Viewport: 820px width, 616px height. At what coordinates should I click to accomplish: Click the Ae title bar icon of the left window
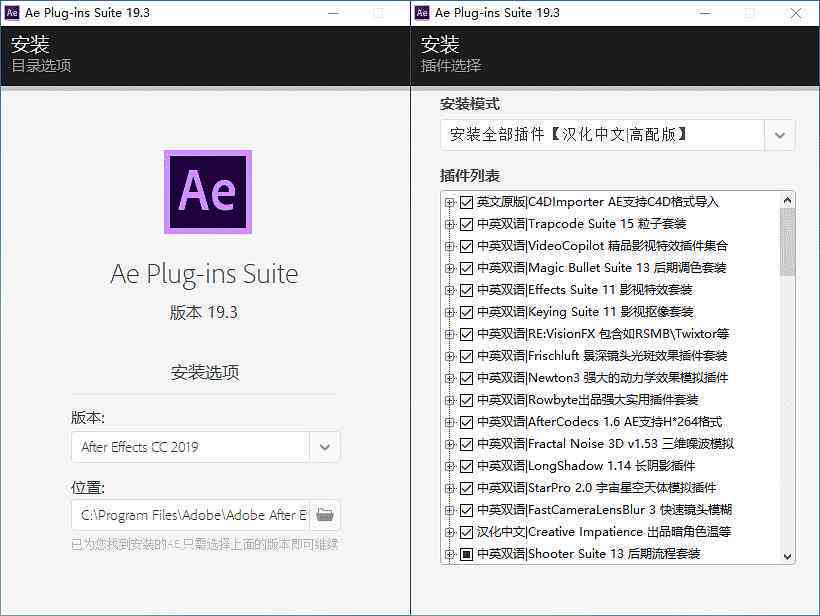coord(12,13)
